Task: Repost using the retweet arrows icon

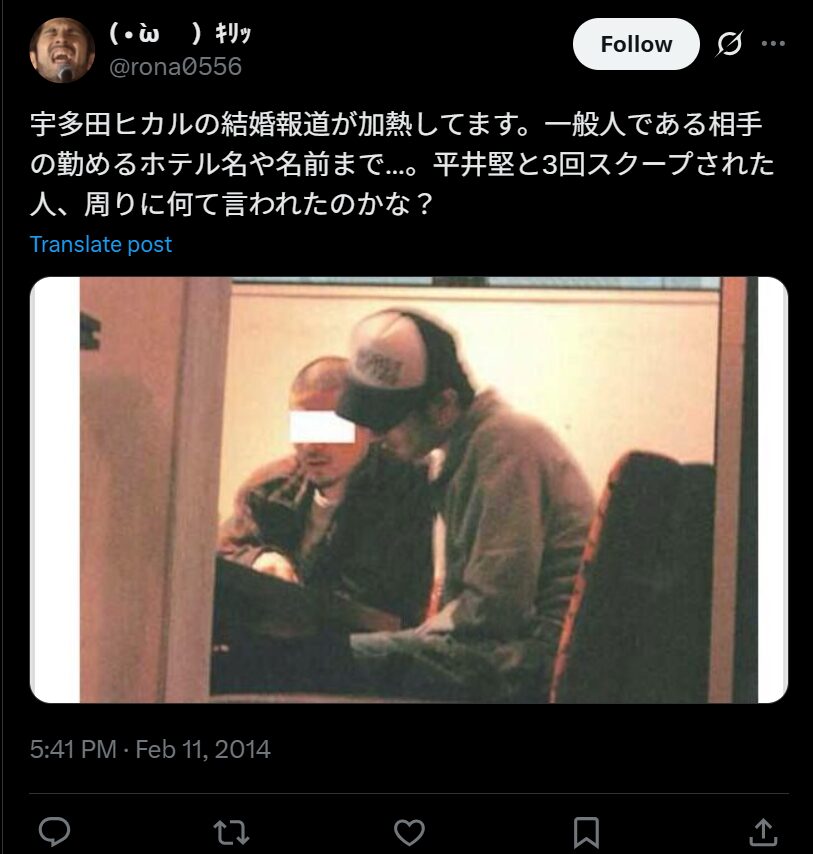Action: click(231, 832)
